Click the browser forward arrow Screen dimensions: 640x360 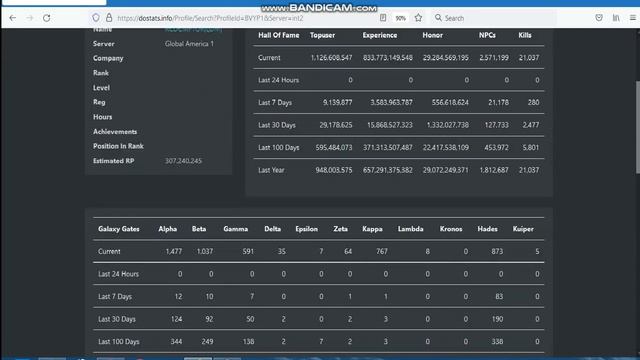(x=30, y=18)
